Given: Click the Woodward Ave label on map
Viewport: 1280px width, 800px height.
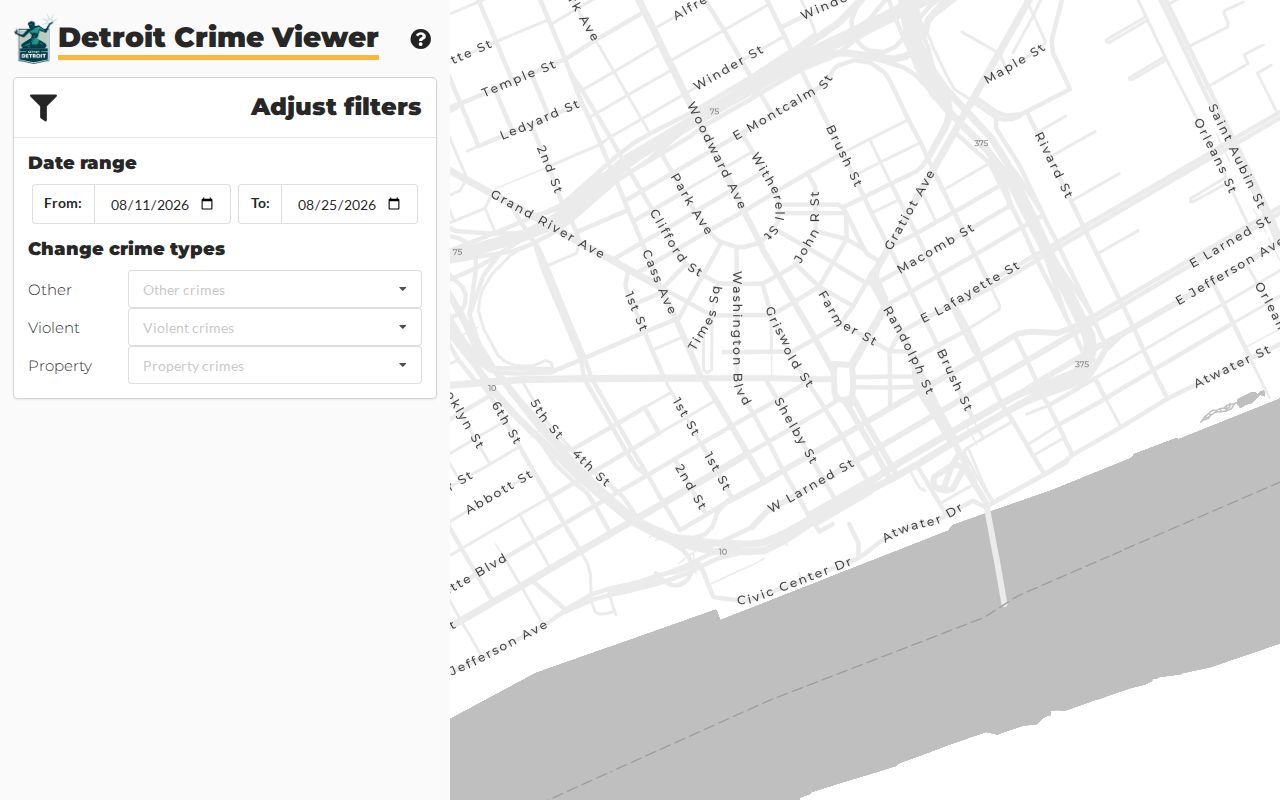Looking at the screenshot, I should [716, 155].
